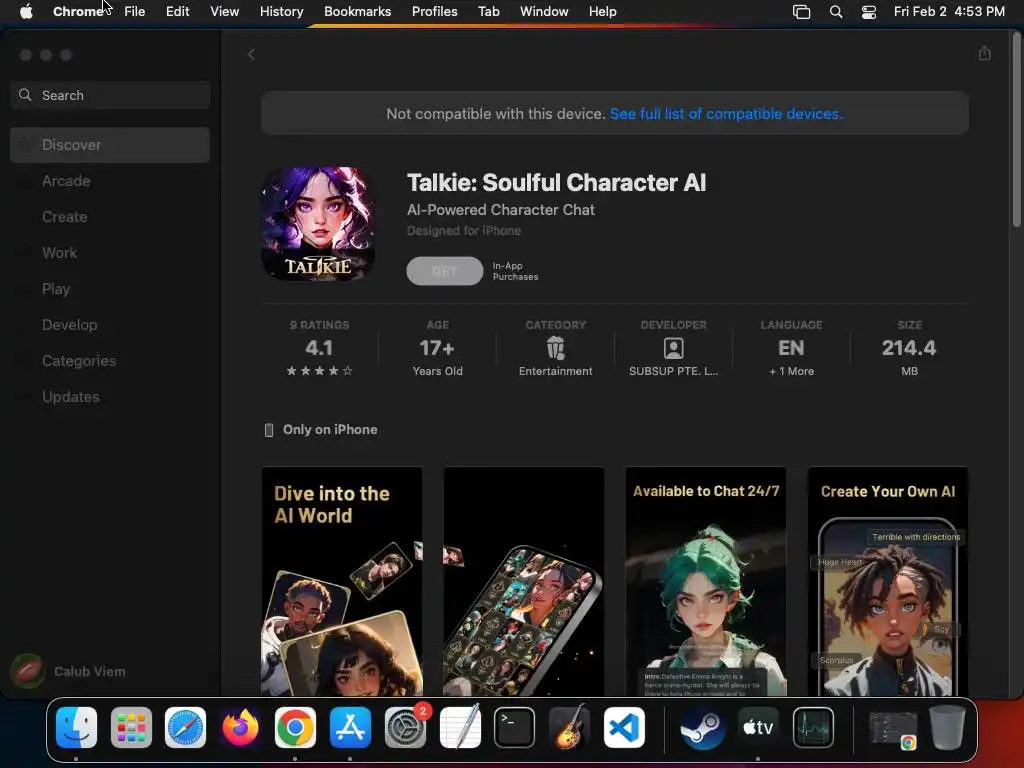Viewport: 1024px width, 768px height.
Task: Open the Bookmarks menu
Action: click(x=357, y=12)
